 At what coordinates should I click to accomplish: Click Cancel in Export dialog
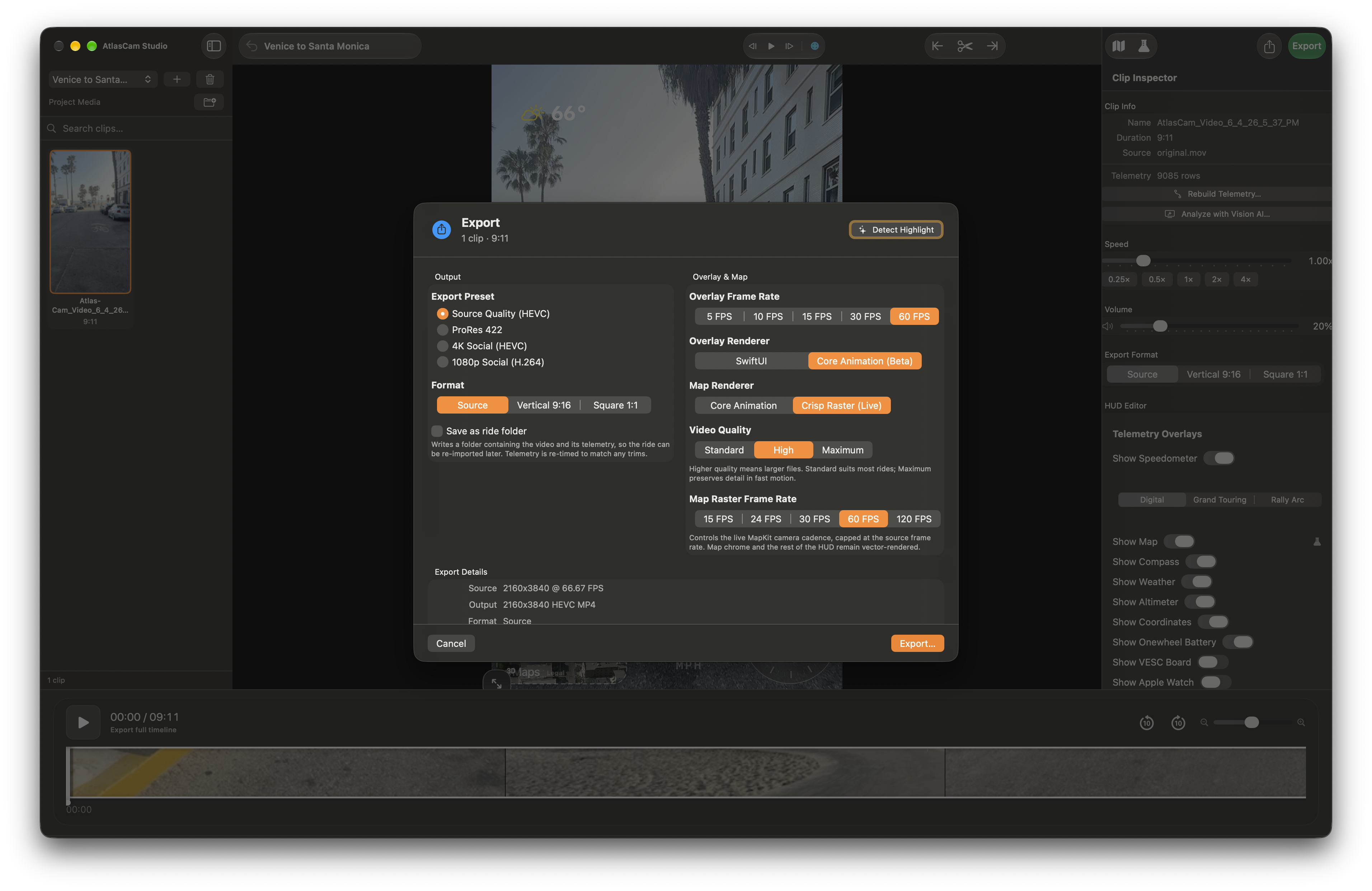click(451, 644)
